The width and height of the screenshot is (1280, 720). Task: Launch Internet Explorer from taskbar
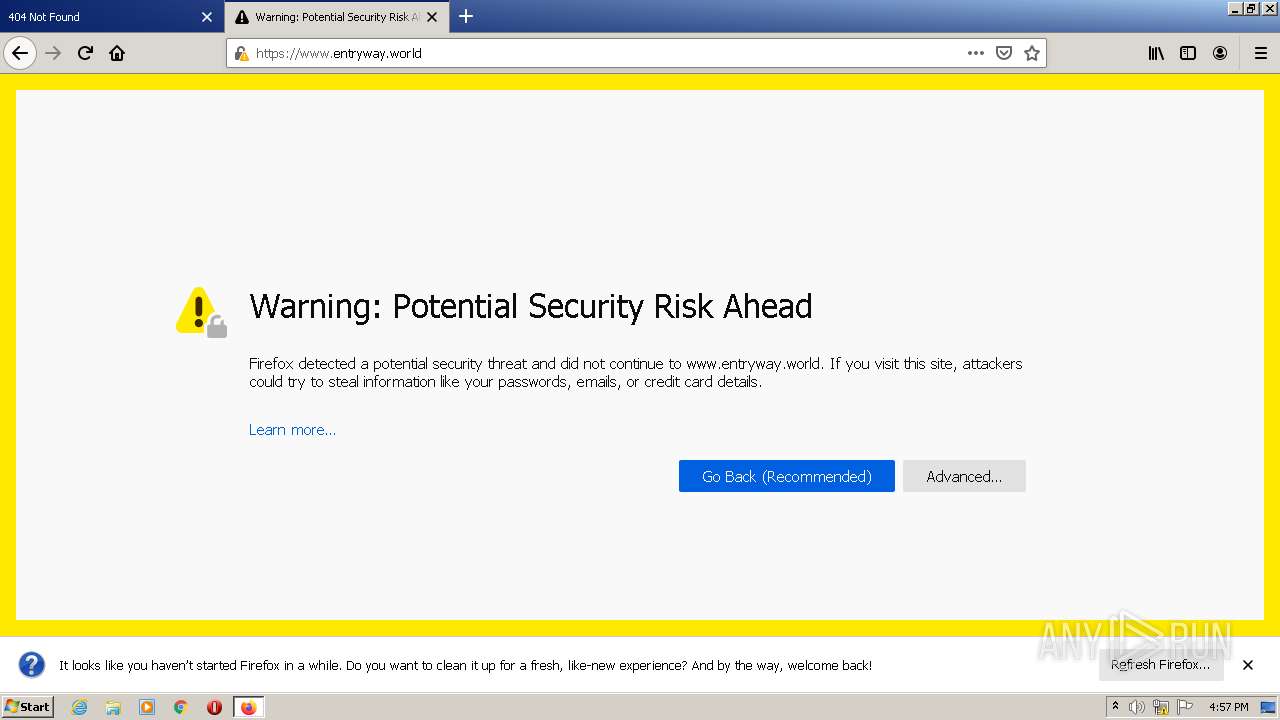pos(79,707)
